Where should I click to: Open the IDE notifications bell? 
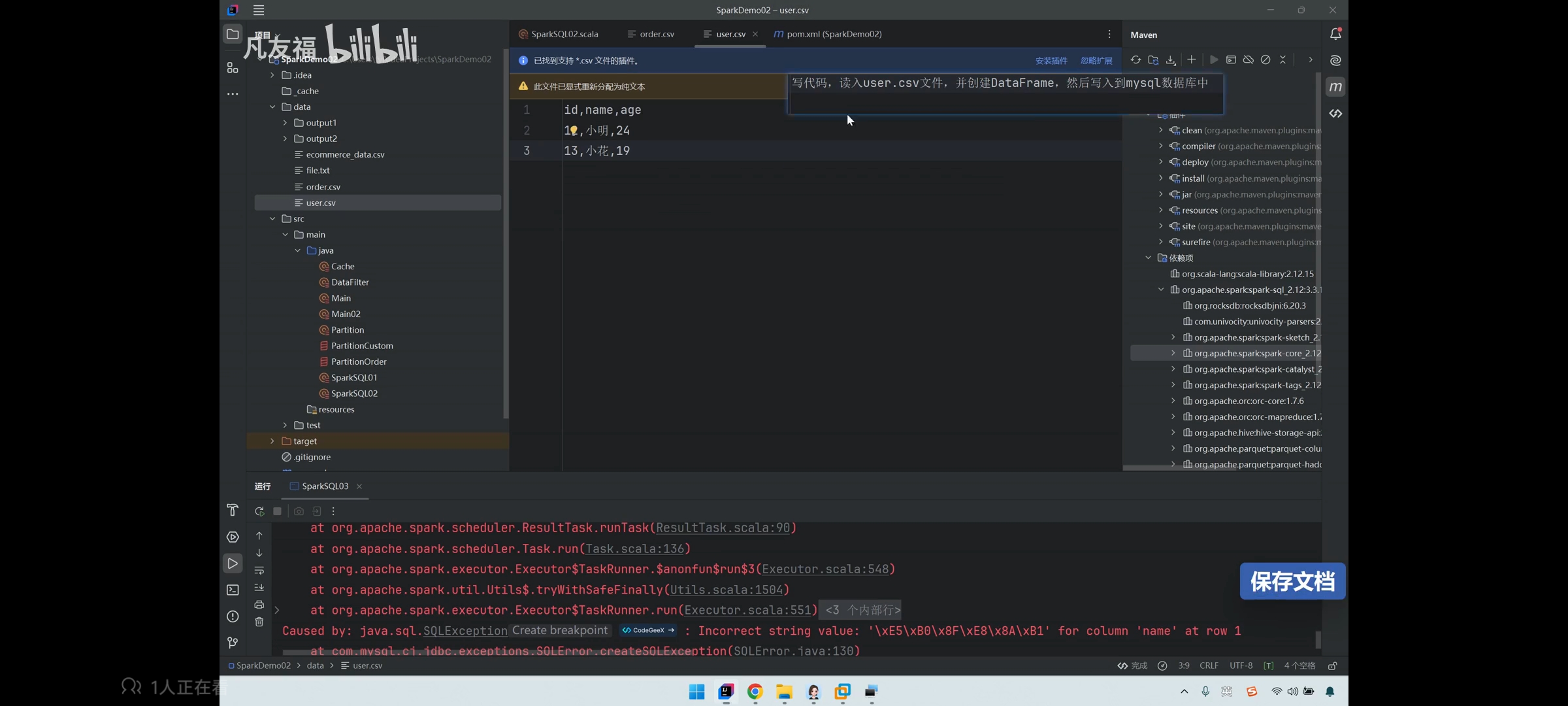click(x=1335, y=35)
